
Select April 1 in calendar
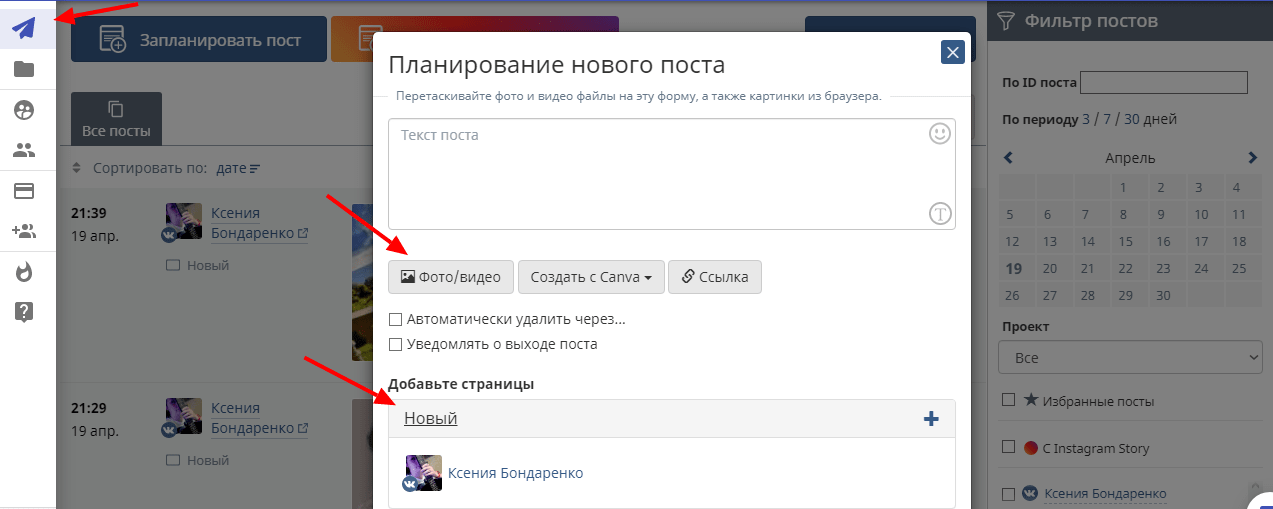(x=1124, y=187)
